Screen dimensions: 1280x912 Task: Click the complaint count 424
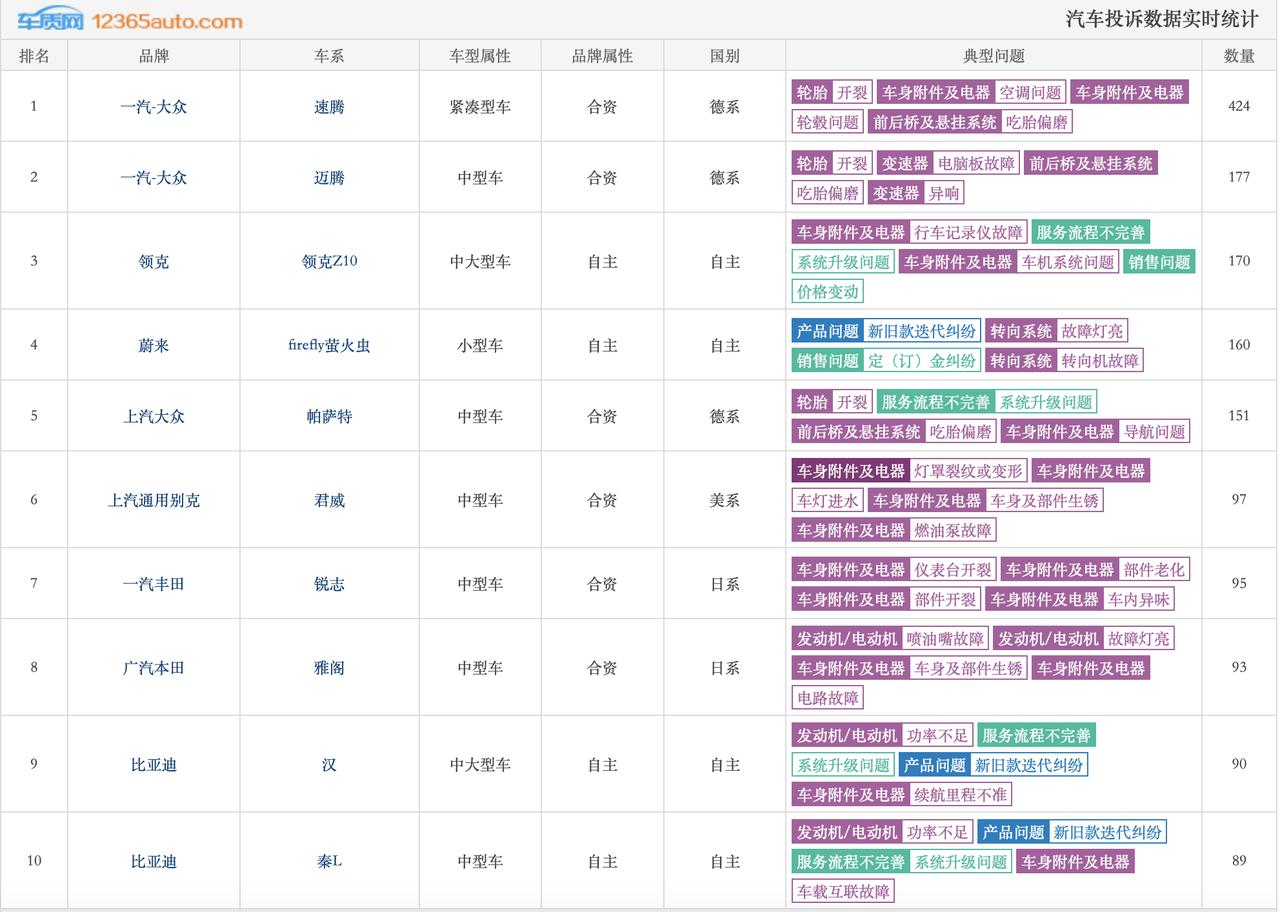pos(1239,106)
